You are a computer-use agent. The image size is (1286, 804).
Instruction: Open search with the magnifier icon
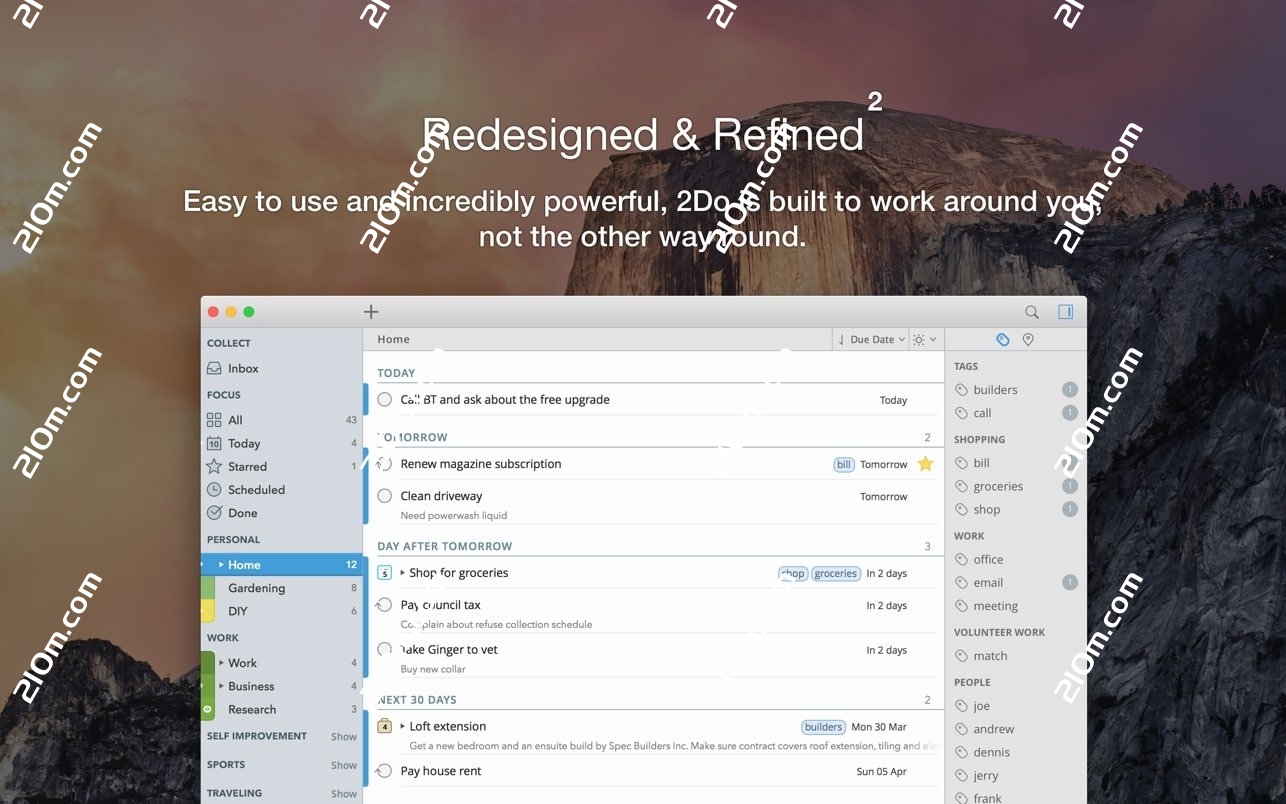[1031, 311]
